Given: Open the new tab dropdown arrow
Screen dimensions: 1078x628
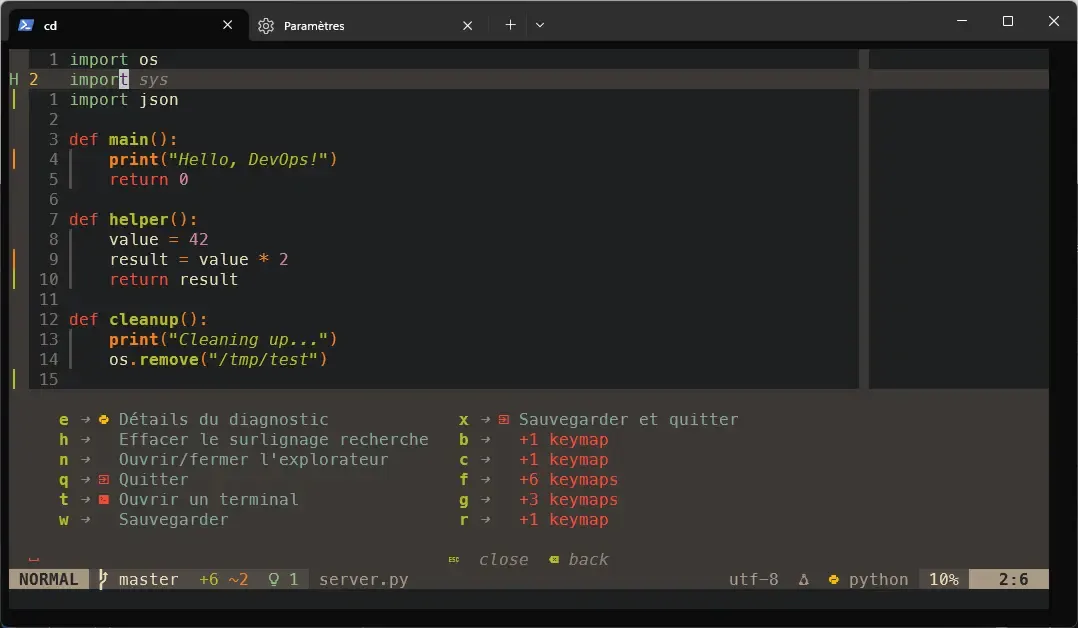Looking at the screenshot, I should [539, 25].
